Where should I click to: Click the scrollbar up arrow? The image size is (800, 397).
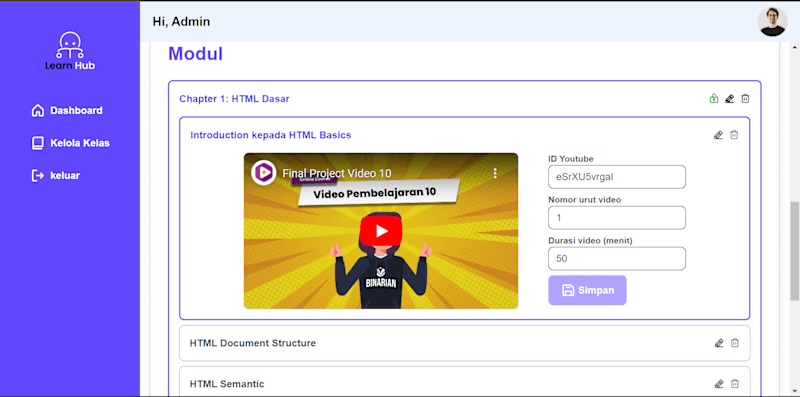[x=794, y=47]
